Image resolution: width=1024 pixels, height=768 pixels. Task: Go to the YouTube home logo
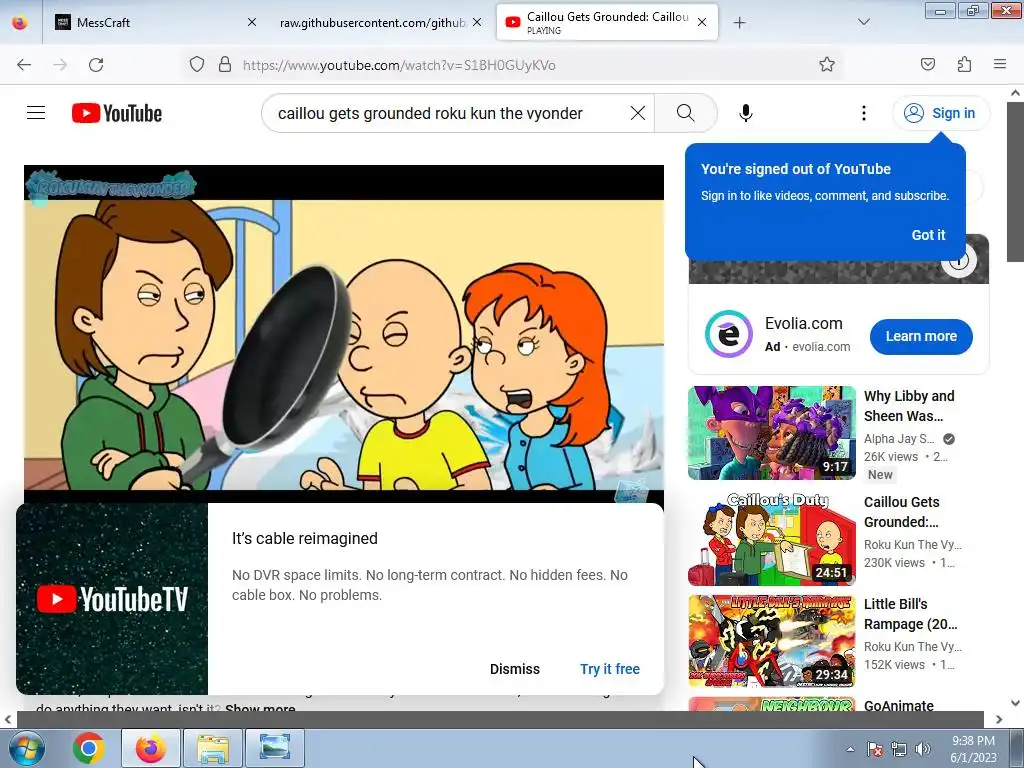117,113
